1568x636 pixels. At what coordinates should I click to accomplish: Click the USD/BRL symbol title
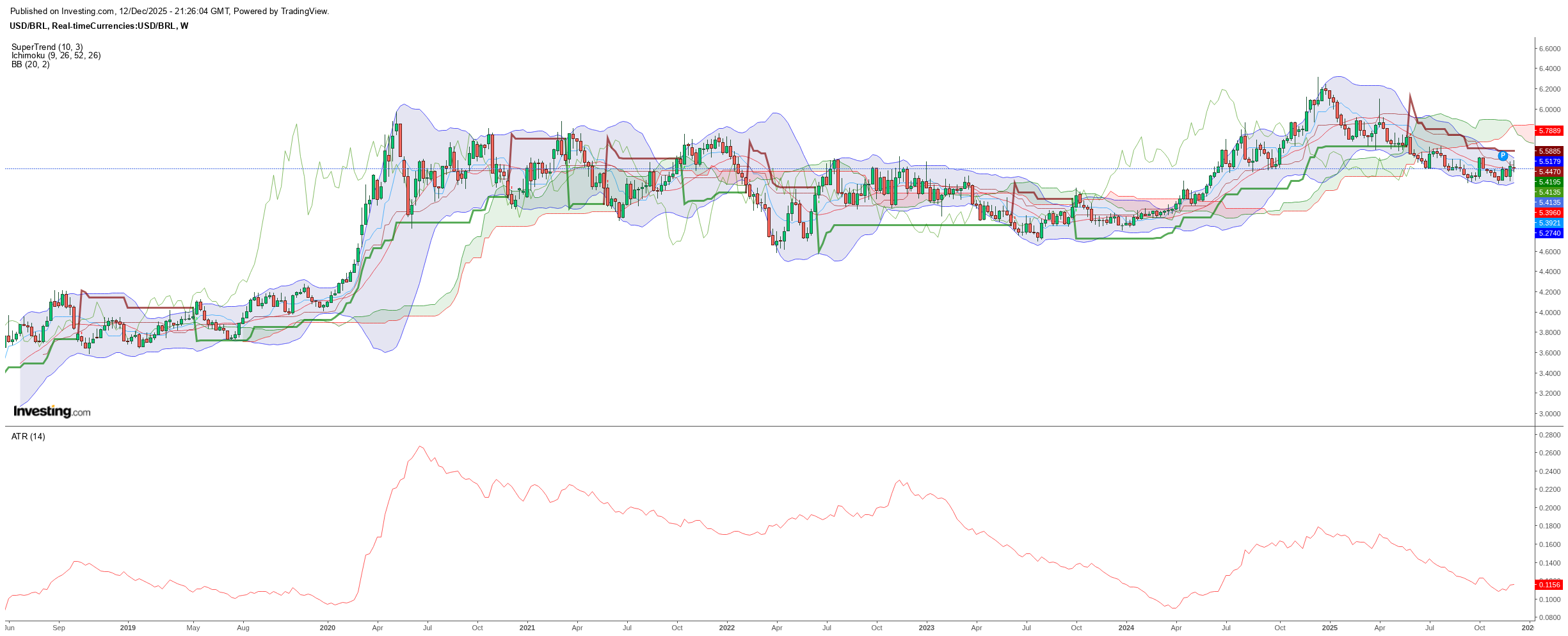[99, 26]
